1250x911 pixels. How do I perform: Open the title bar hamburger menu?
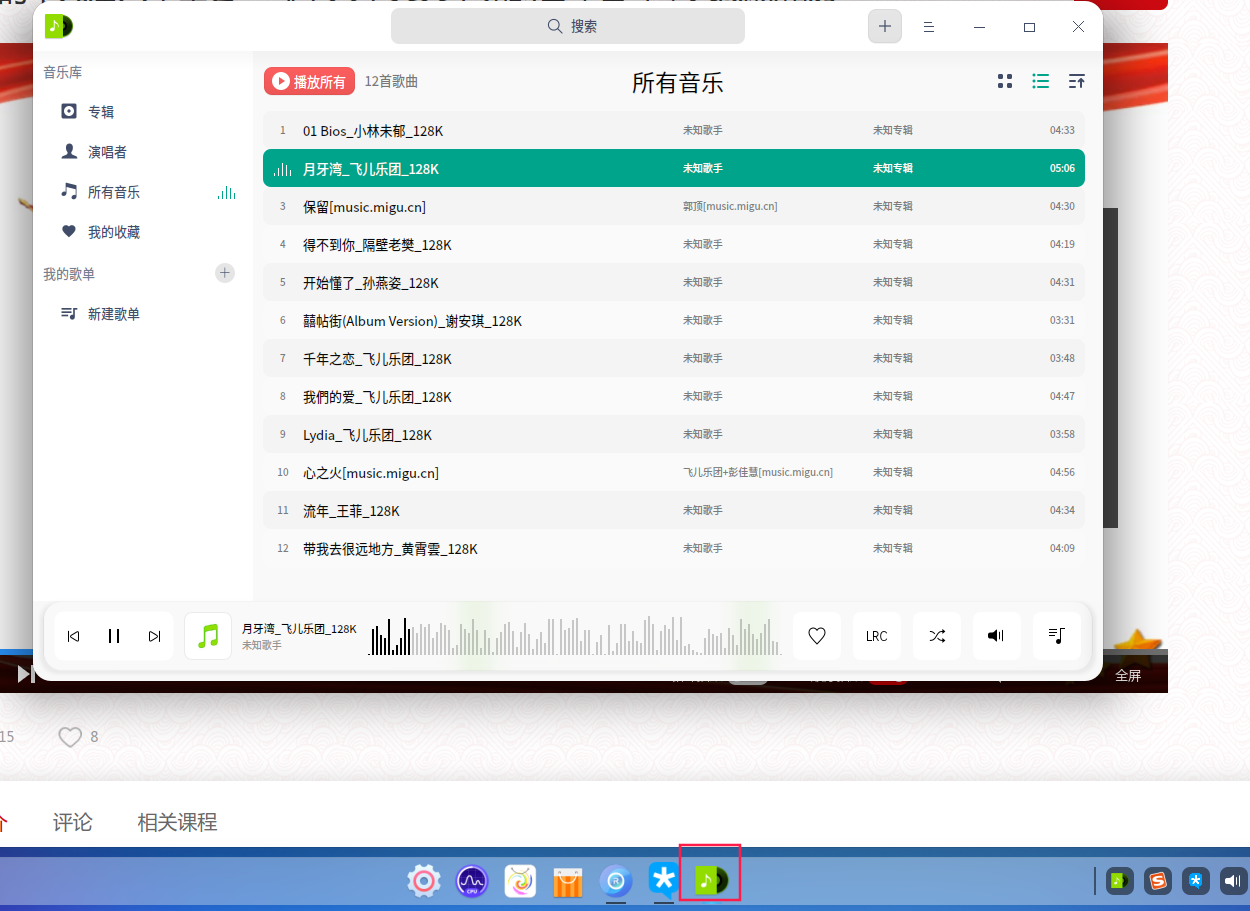(929, 27)
